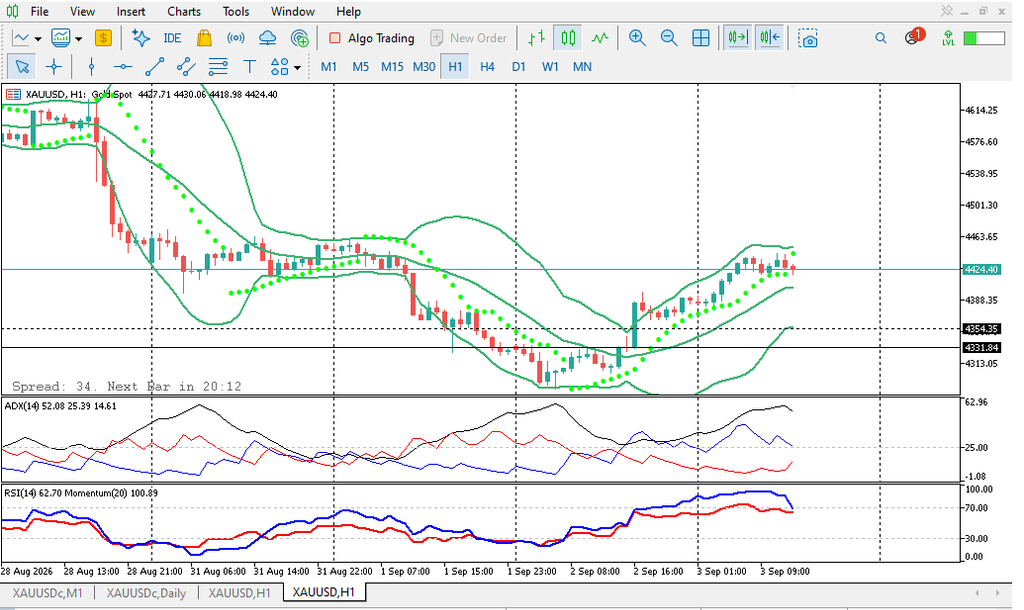Image resolution: width=1024 pixels, height=610 pixels.
Task: Click the green copy signals add icon
Action: (x=300, y=39)
